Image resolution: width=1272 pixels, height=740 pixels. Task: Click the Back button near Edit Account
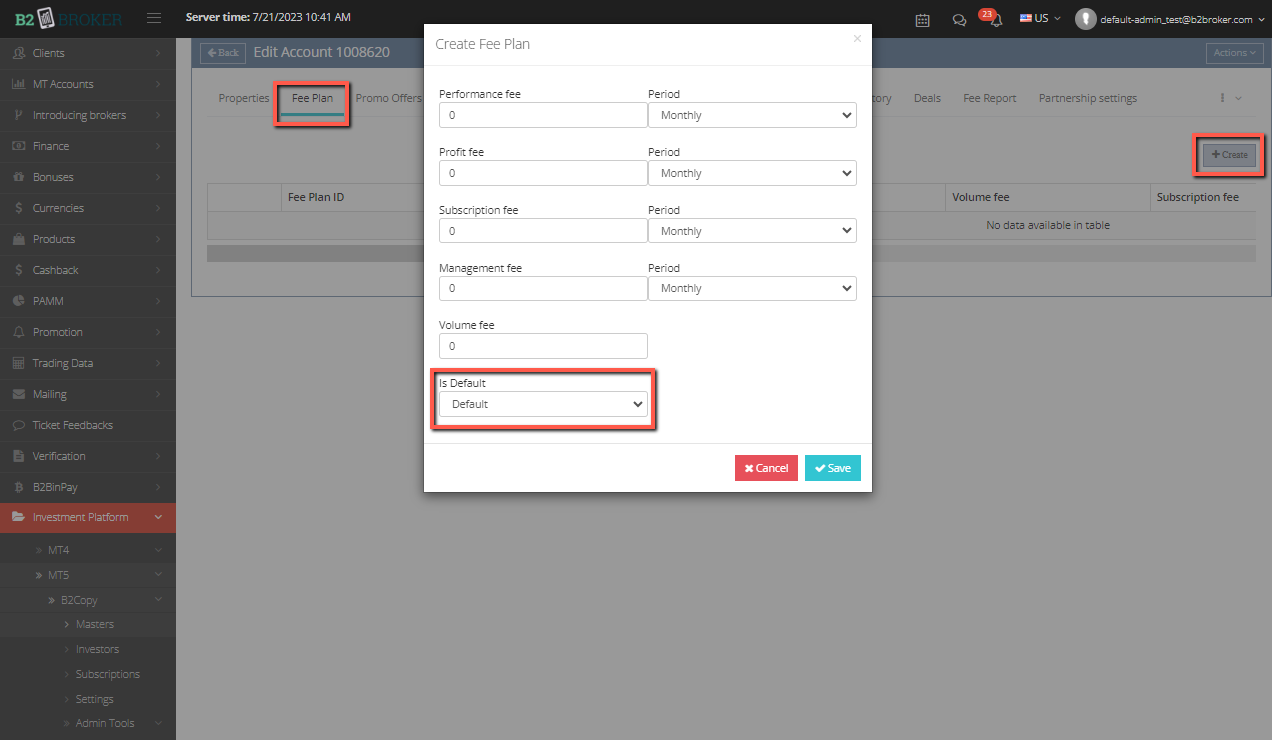tap(222, 52)
